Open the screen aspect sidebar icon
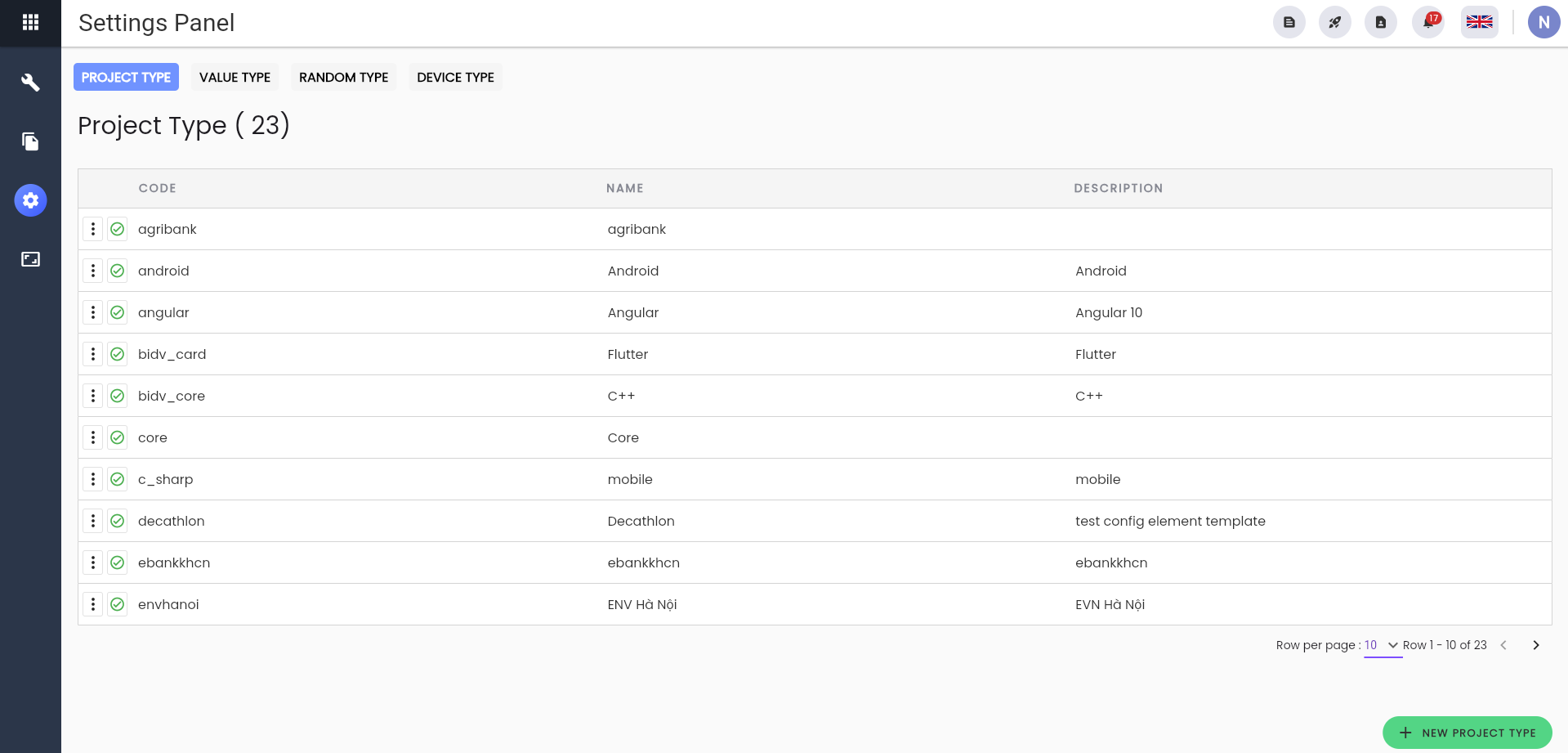Viewport: 1568px width, 753px height. tap(30, 259)
